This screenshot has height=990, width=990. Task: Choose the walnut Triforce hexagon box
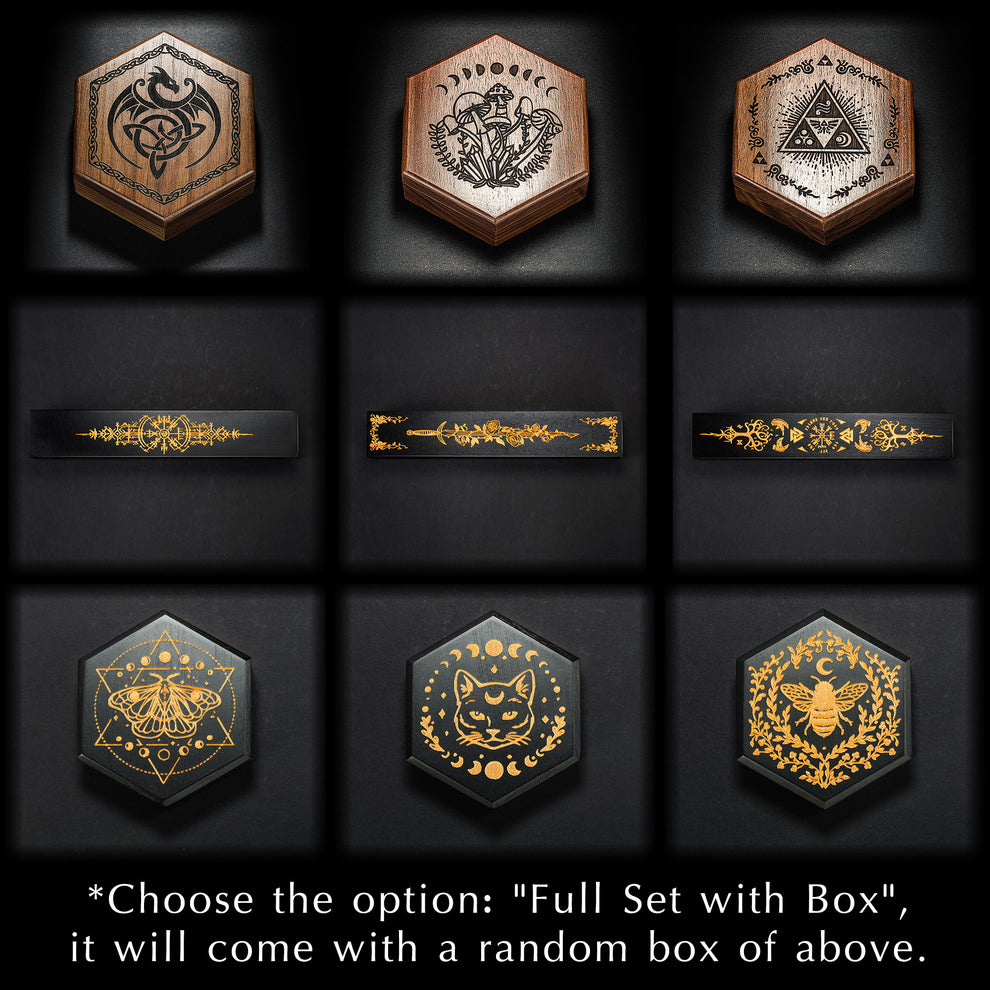[x=824, y=140]
